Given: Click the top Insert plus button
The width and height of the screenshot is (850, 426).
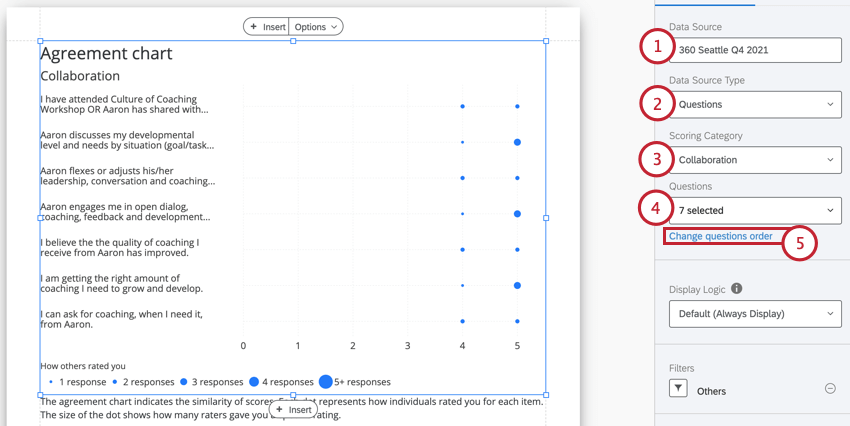Looking at the screenshot, I should [266, 27].
